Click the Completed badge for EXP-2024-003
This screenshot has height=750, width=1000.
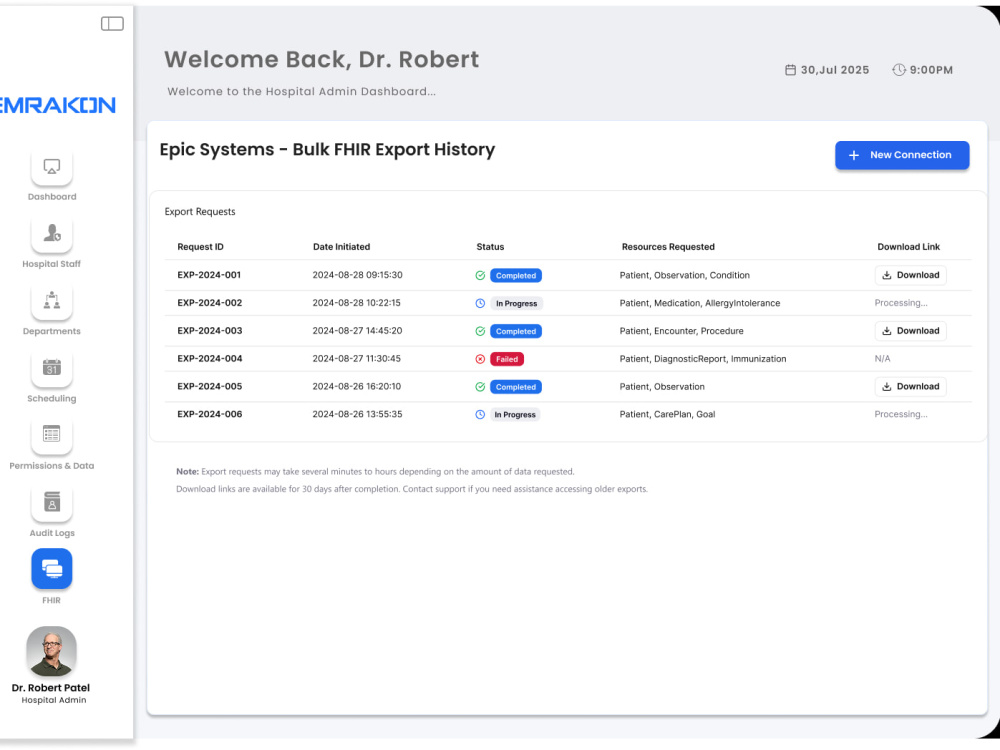pos(516,331)
